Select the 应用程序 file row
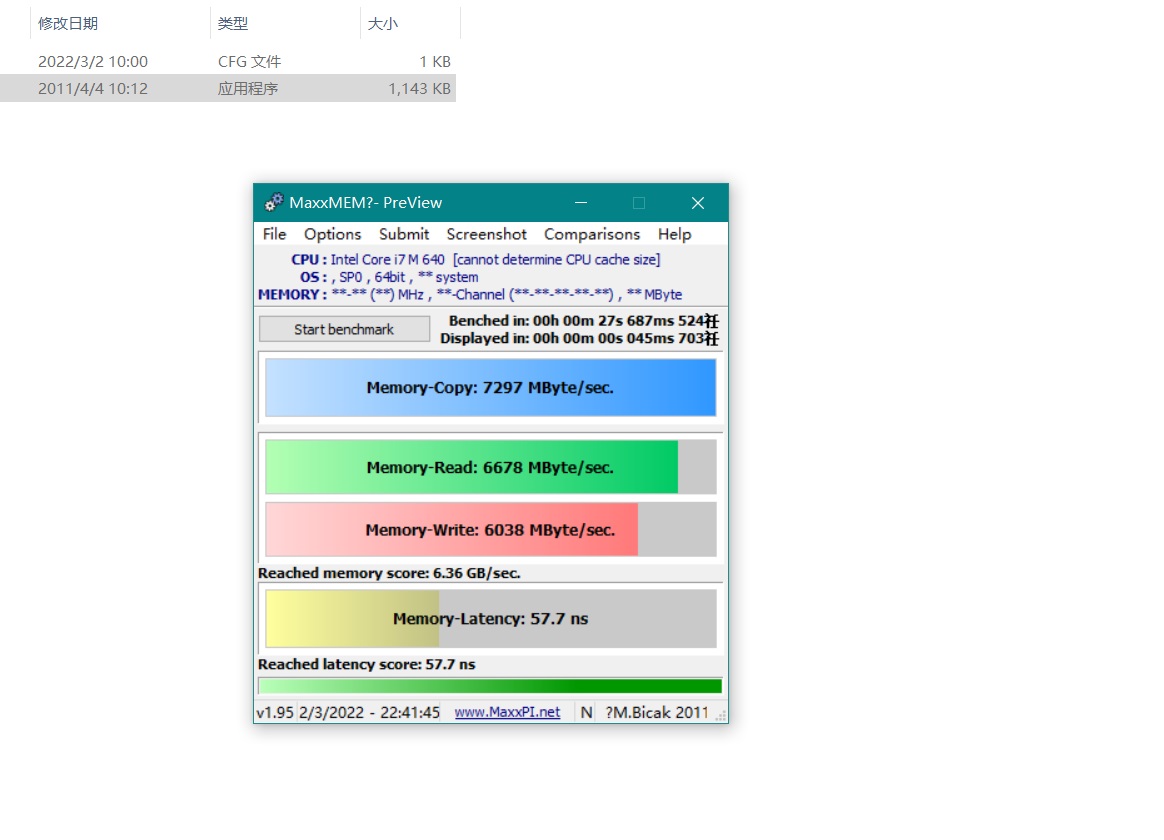This screenshot has height=840, width=1164. [250, 88]
